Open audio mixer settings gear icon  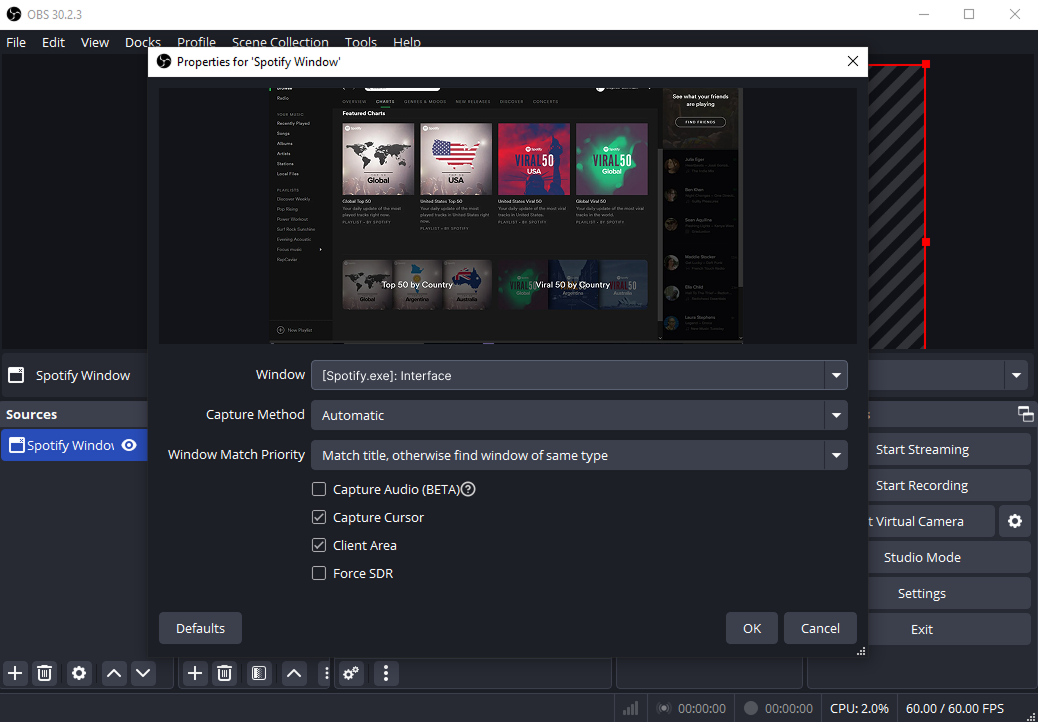tap(351, 673)
